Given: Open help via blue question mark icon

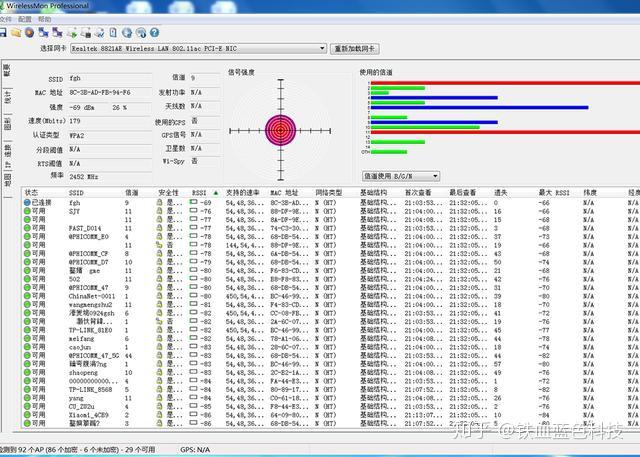Looking at the screenshot, I should (x=154, y=33).
